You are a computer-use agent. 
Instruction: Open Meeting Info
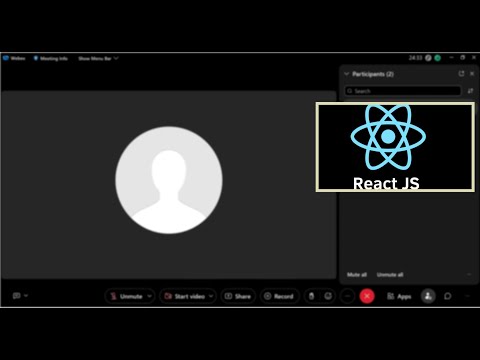click(x=50, y=58)
